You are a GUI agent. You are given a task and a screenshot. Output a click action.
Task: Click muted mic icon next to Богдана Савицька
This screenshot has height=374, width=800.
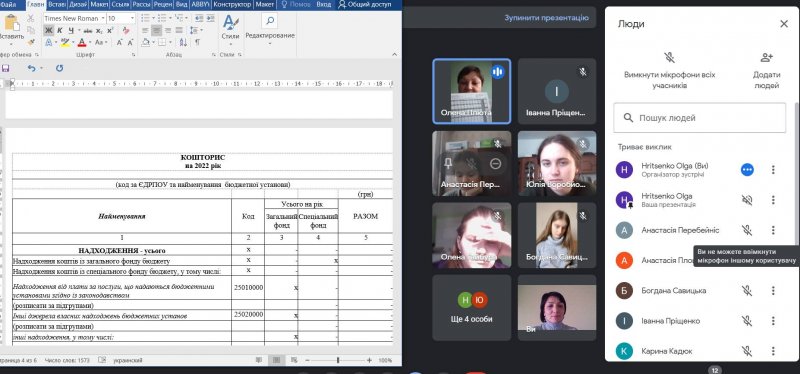pos(747,291)
